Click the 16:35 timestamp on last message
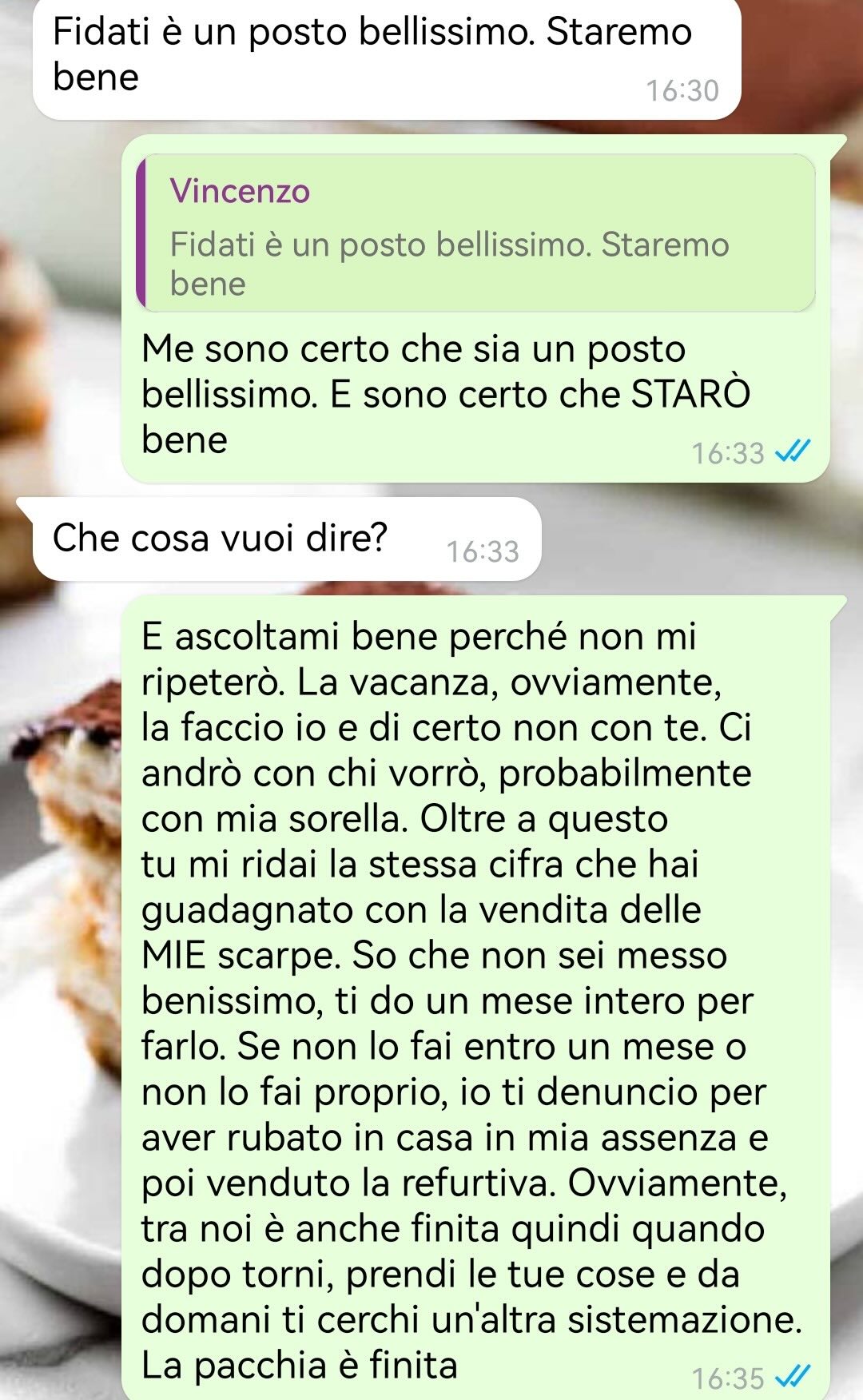This screenshot has height=1400, width=863. [x=728, y=1378]
